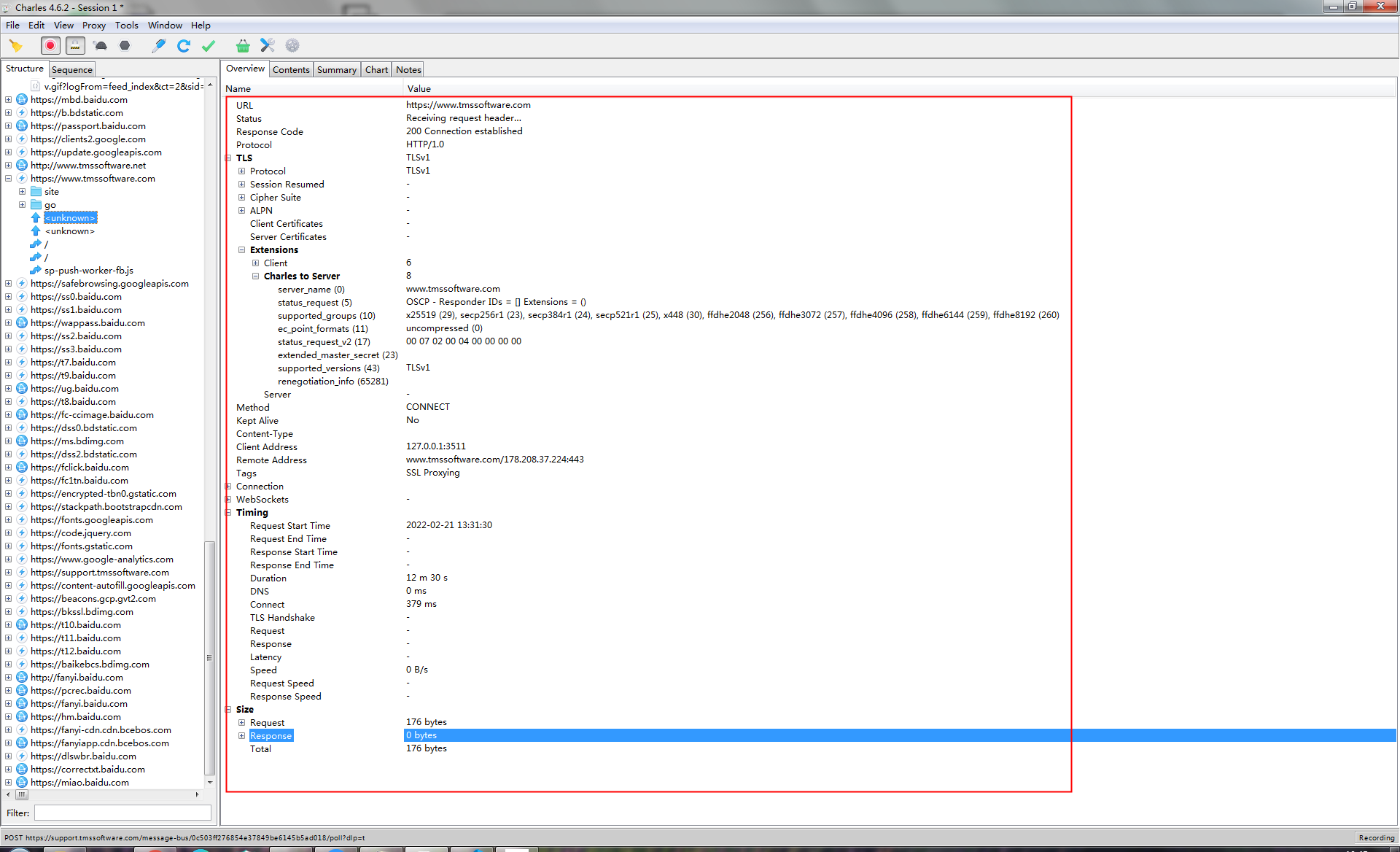Collapse the TLS section
Viewport: 1400px width, 852px height.
(228, 158)
